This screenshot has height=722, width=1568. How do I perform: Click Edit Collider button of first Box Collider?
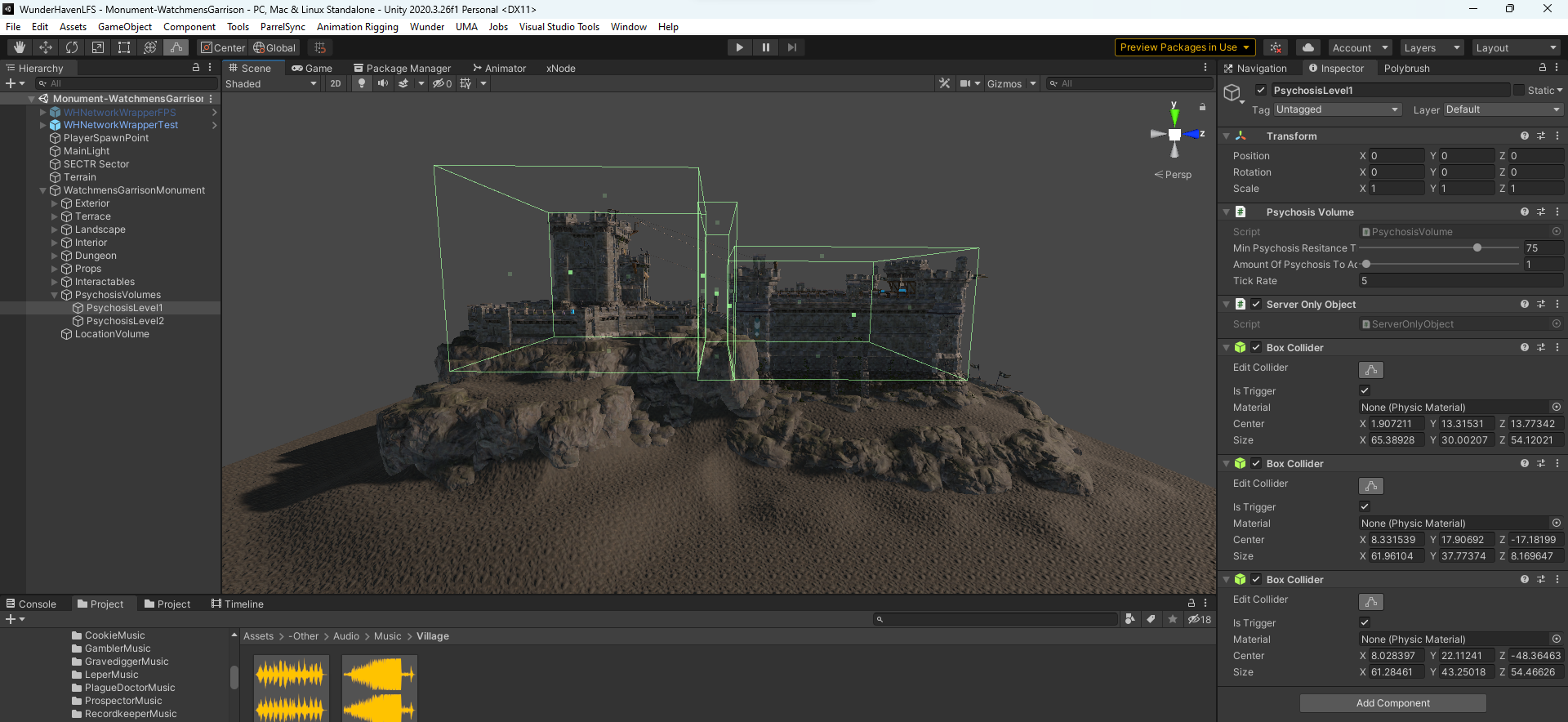coord(1370,370)
